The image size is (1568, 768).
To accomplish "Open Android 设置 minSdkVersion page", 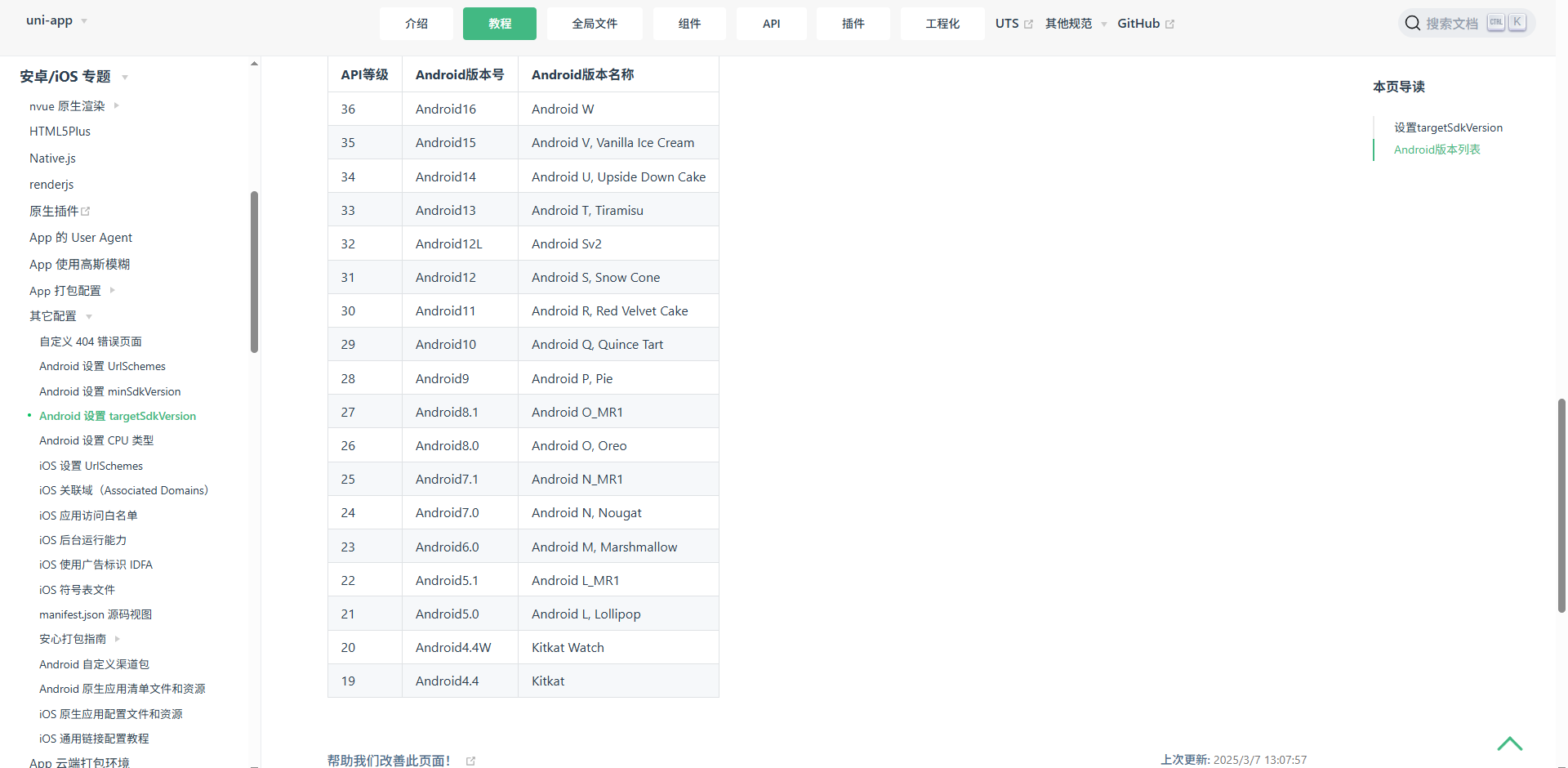I will (x=109, y=391).
